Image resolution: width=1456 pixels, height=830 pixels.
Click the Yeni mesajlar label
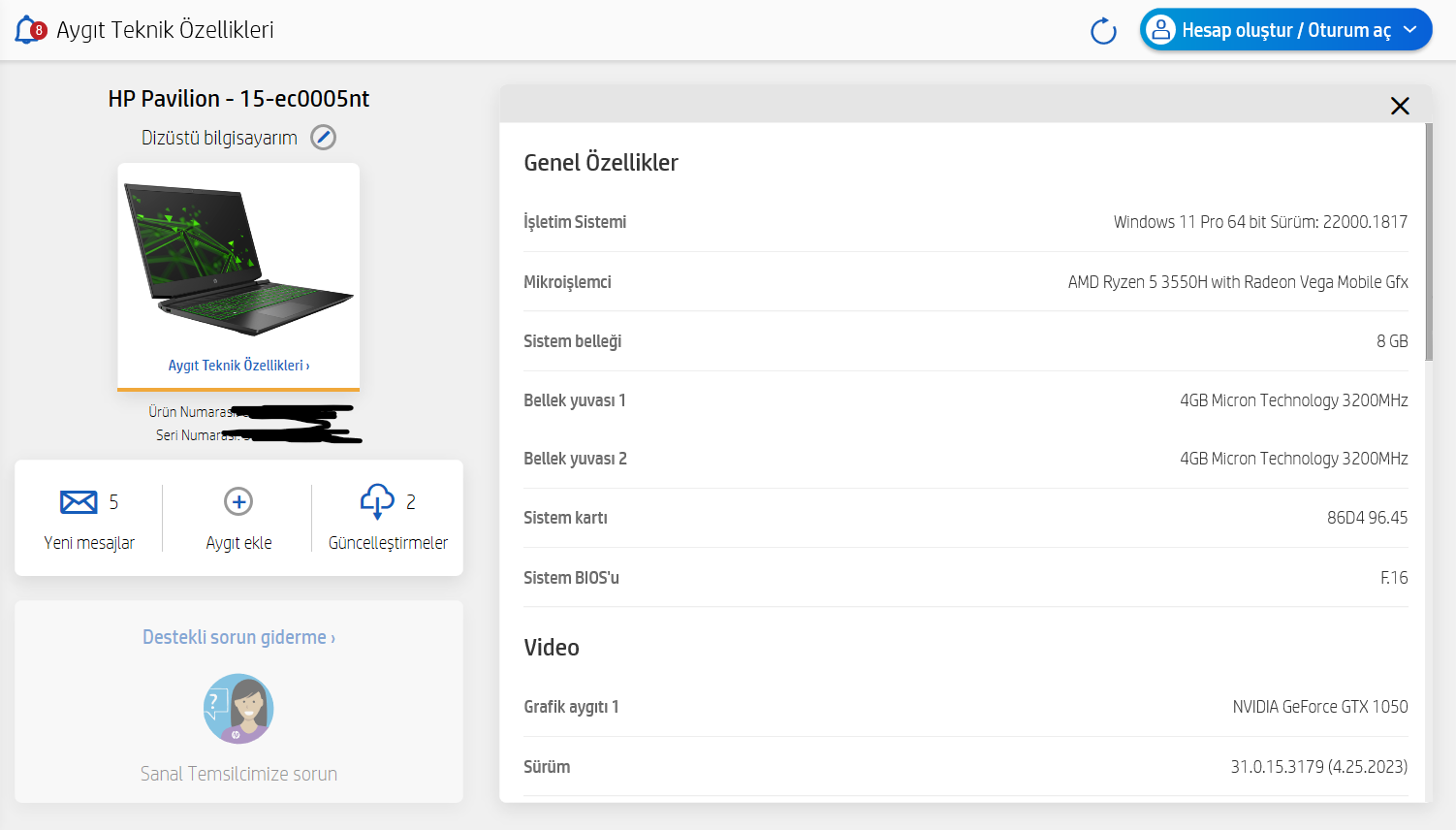(x=89, y=543)
